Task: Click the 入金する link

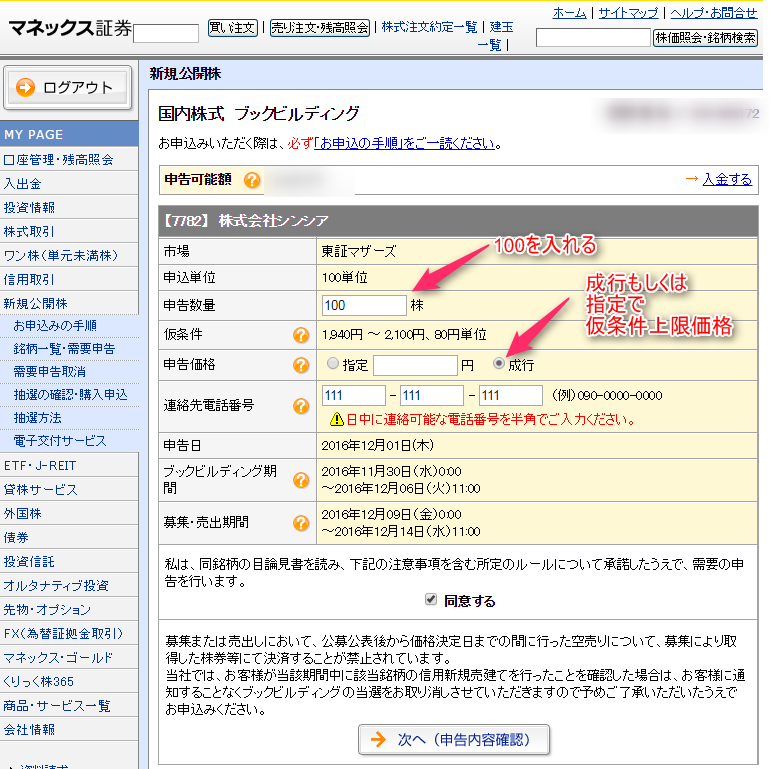Action: tap(727, 179)
